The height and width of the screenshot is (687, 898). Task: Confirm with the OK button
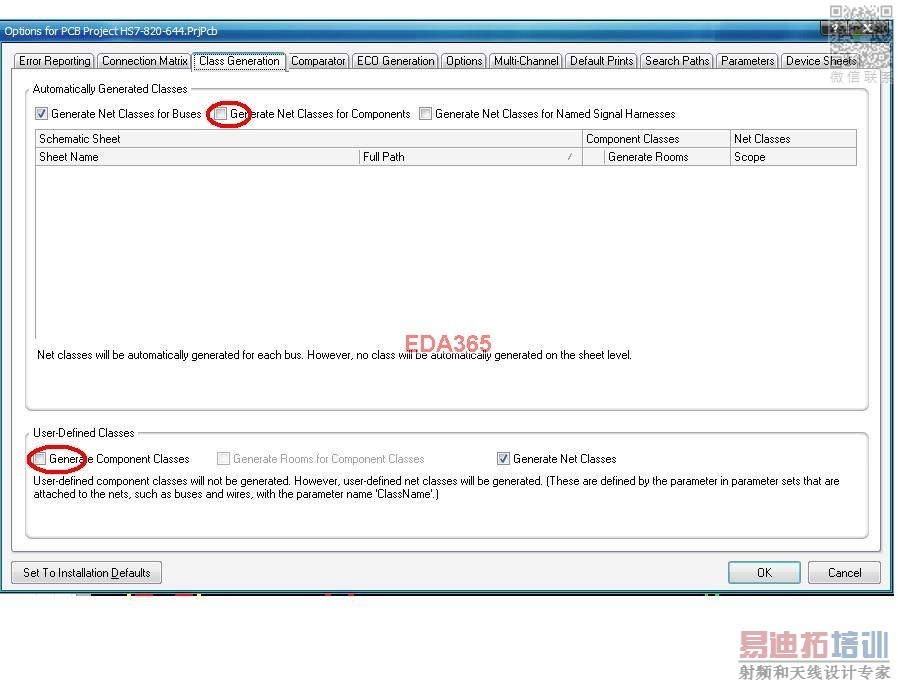tap(764, 572)
